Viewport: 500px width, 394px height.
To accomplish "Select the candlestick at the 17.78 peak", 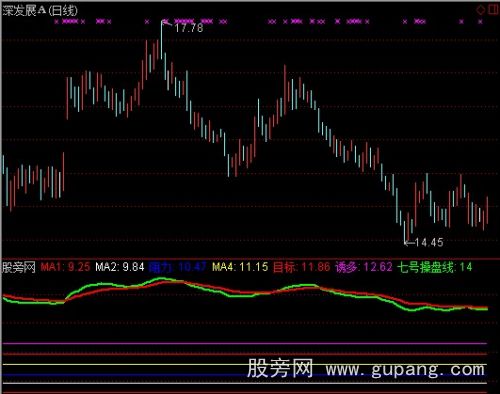I will point(162,40).
